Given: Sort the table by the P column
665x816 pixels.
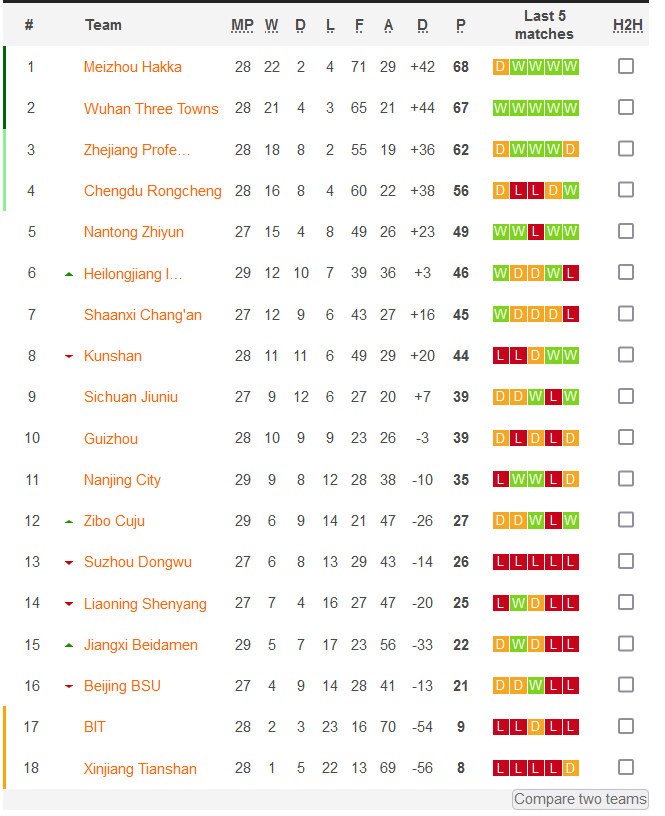Looking at the screenshot, I should (460, 25).
